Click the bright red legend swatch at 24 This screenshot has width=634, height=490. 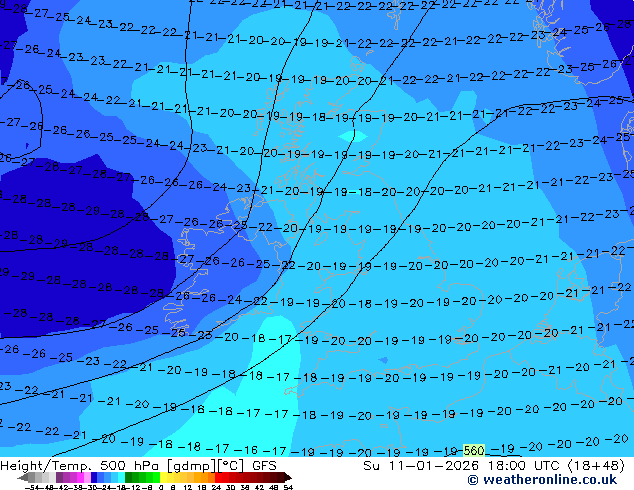point(218,477)
